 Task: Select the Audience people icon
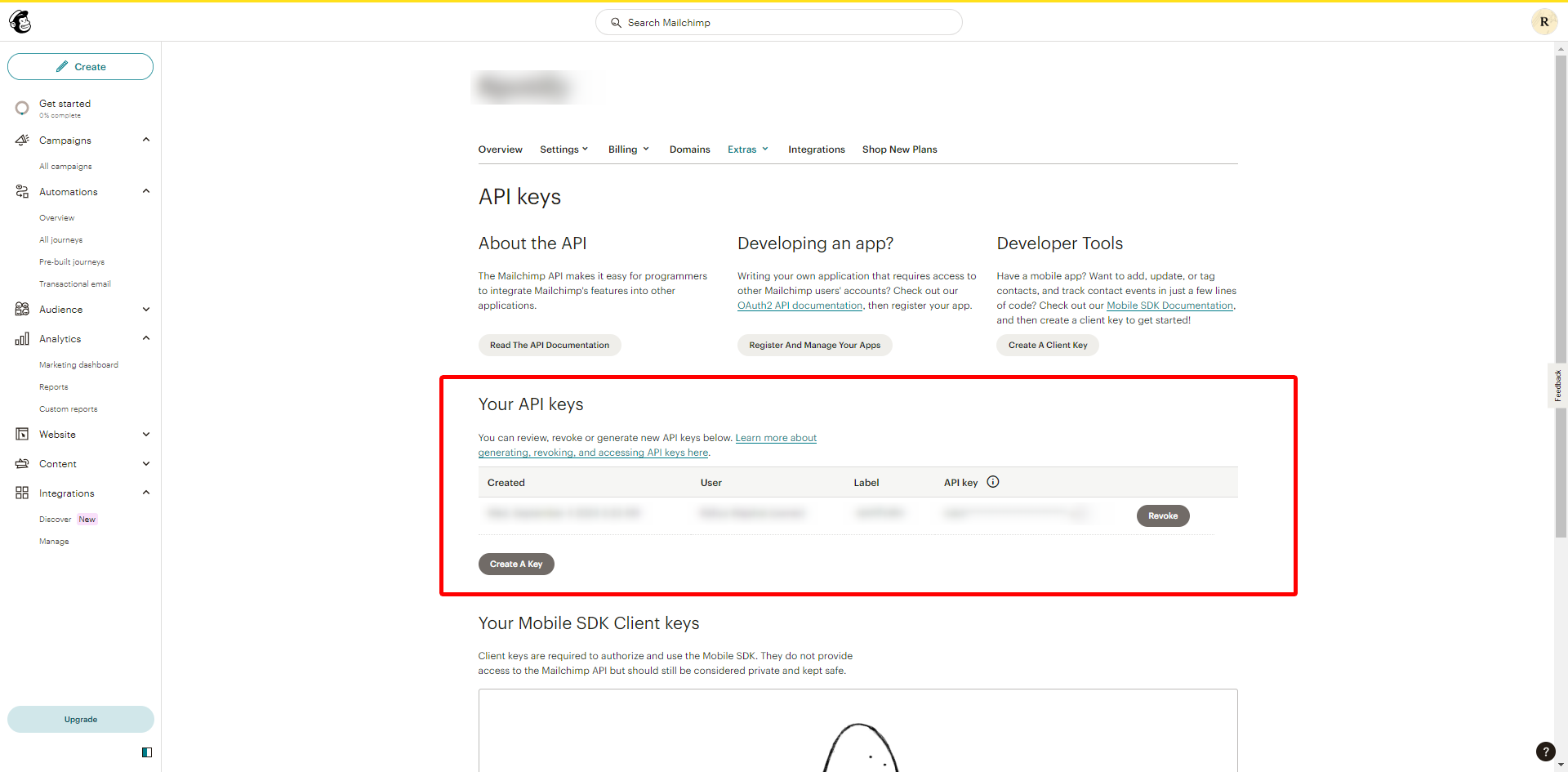click(22, 309)
